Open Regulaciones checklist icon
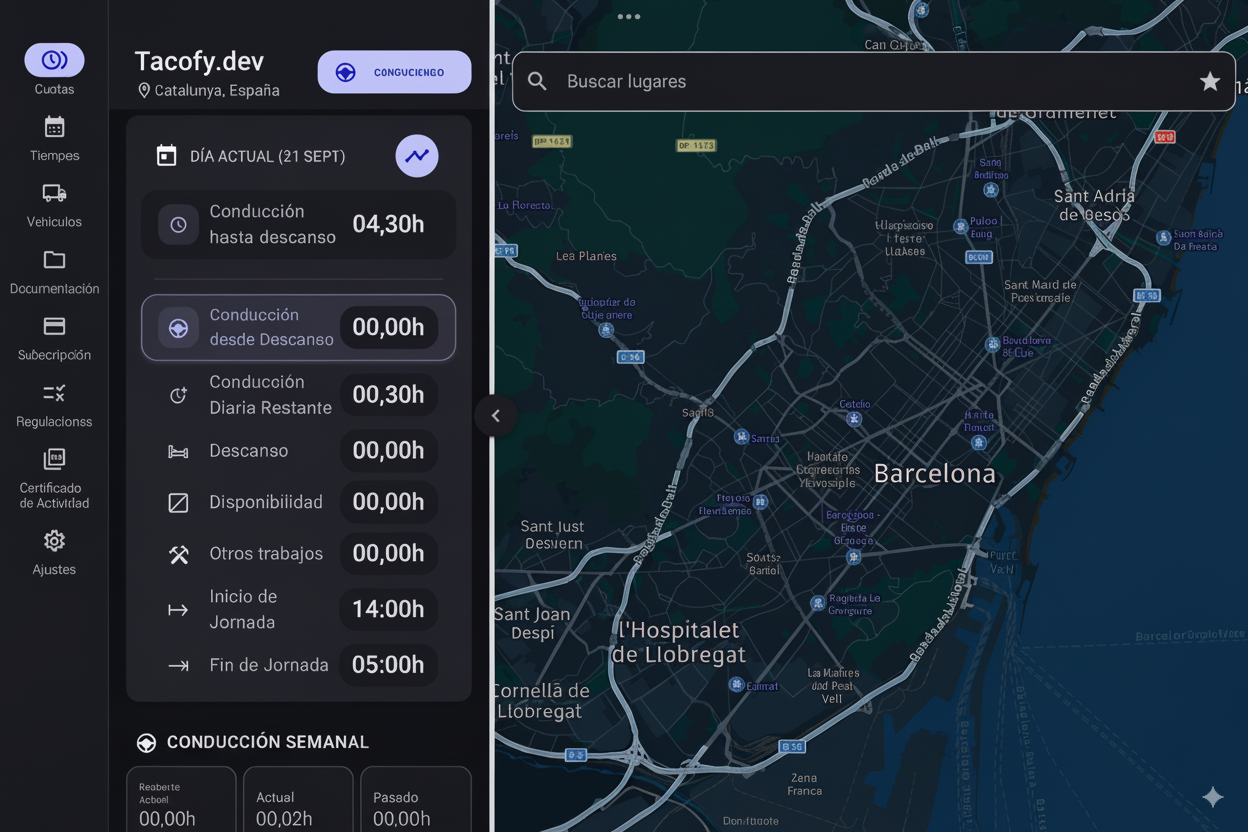This screenshot has width=1248, height=832. pos(54,393)
